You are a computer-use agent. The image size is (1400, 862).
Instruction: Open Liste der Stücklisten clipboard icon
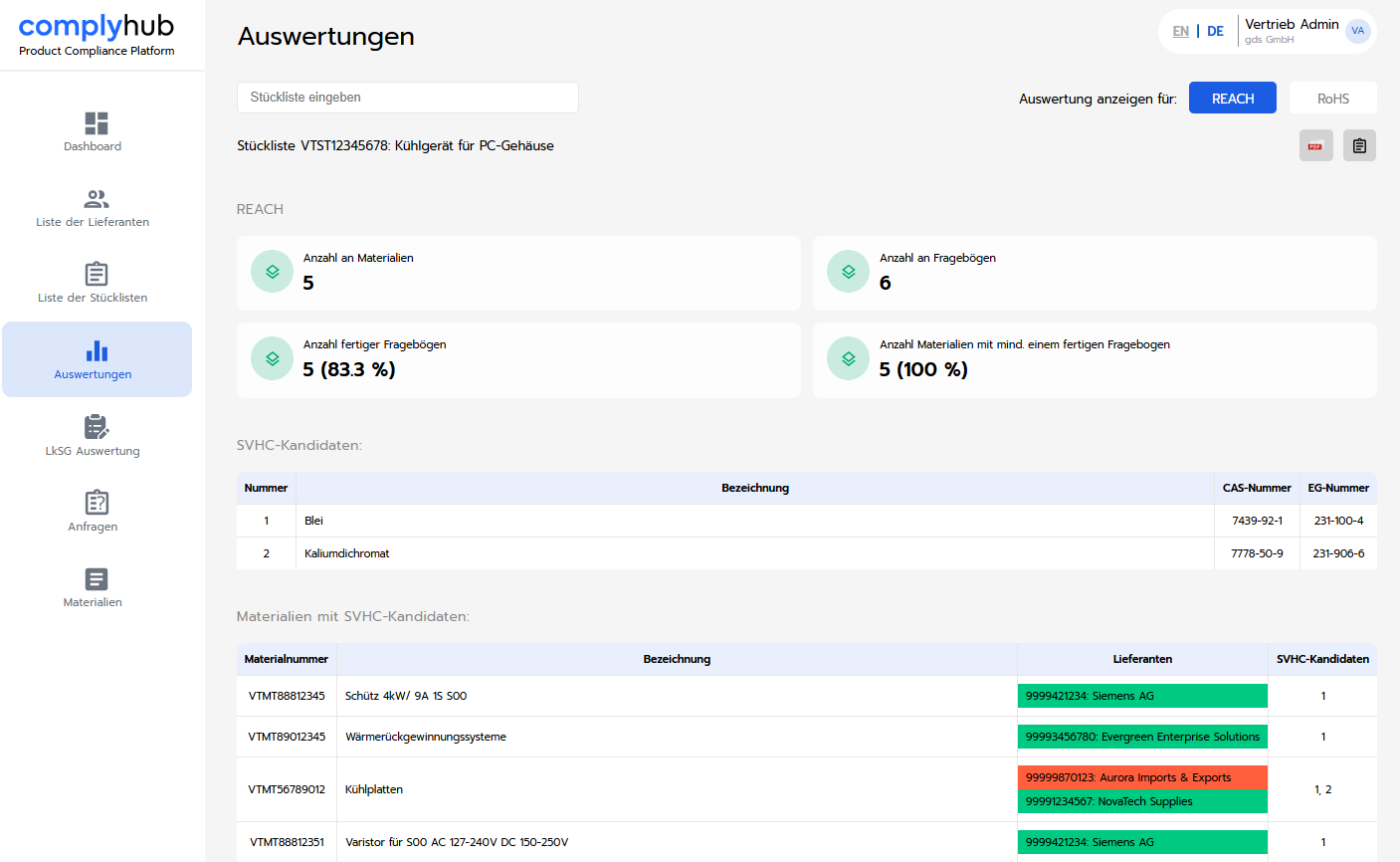pos(97,274)
